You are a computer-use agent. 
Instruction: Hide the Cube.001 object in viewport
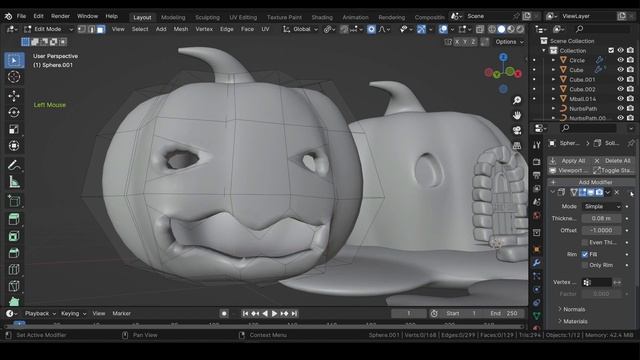pyautogui.click(x=620, y=80)
